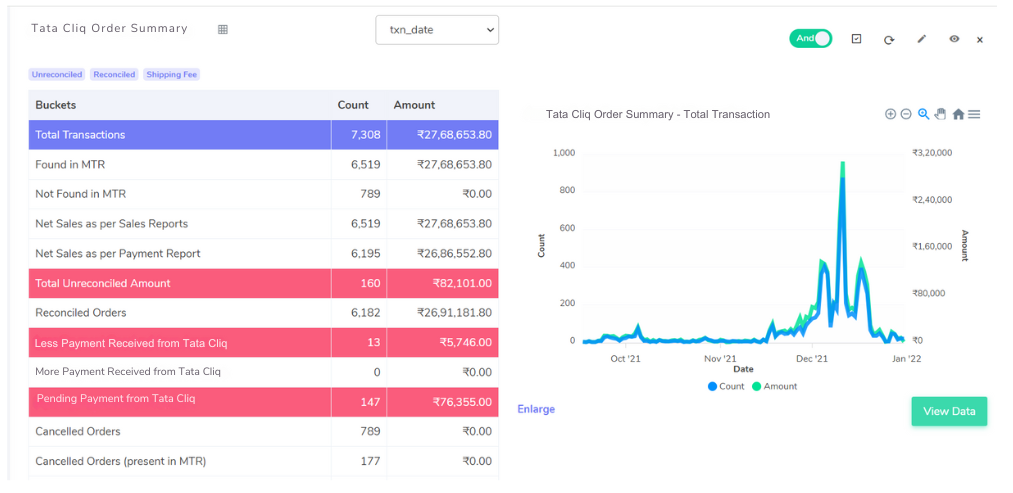The height and width of the screenshot is (493, 1013).
Task: Click the Enlarge link below the chart
Action: [x=536, y=409]
